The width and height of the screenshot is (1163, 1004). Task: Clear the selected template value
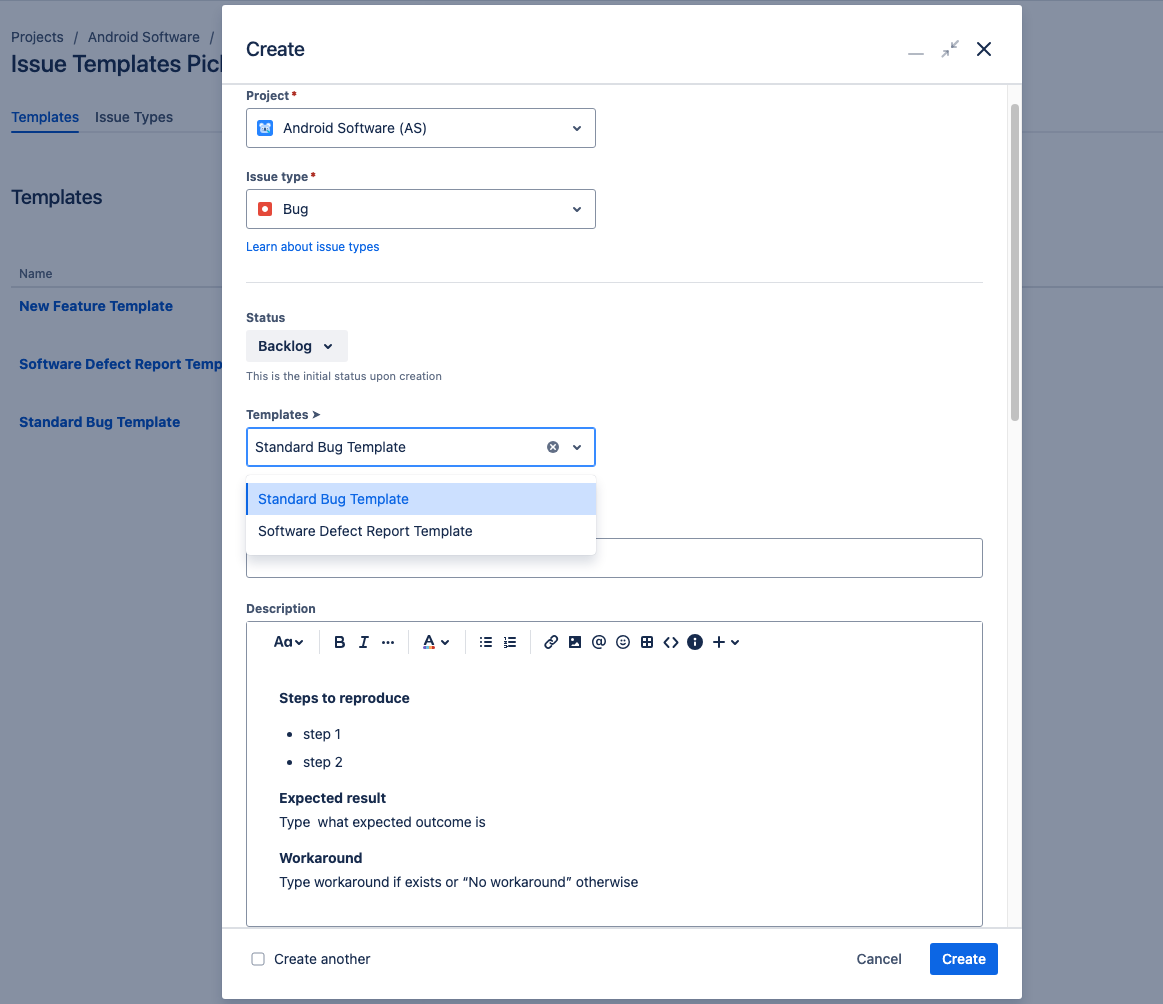553,447
